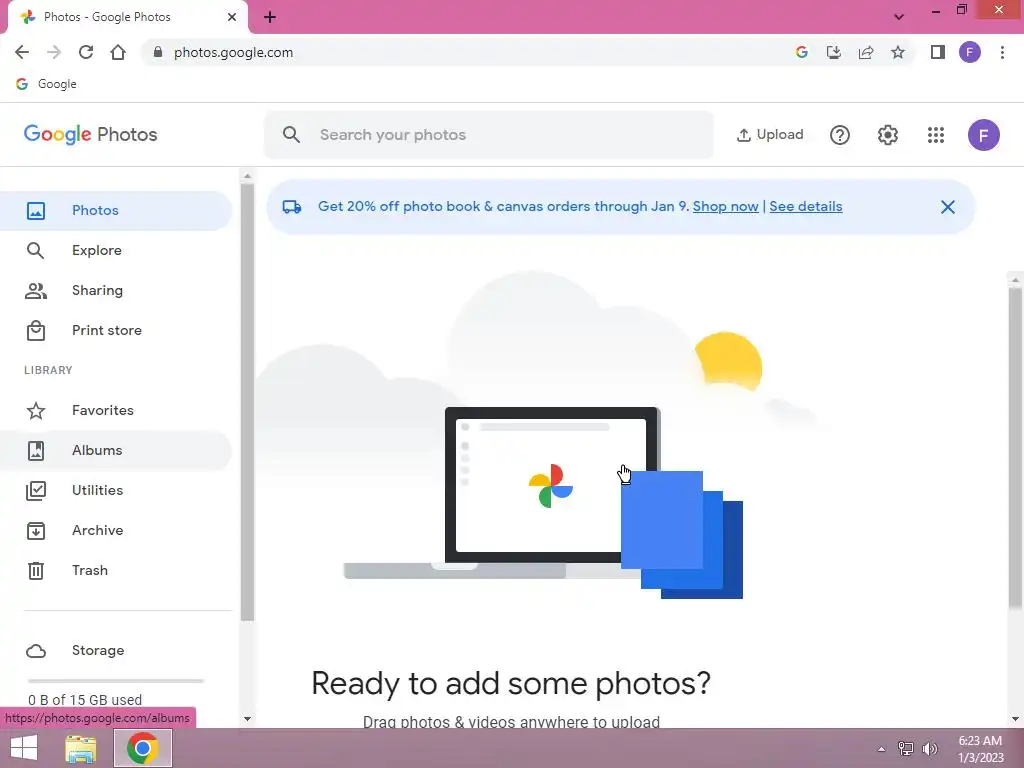This screenshot has height=768, width=1024.
Task: Open the Photos section in sidebar
Action: [116, 210]
